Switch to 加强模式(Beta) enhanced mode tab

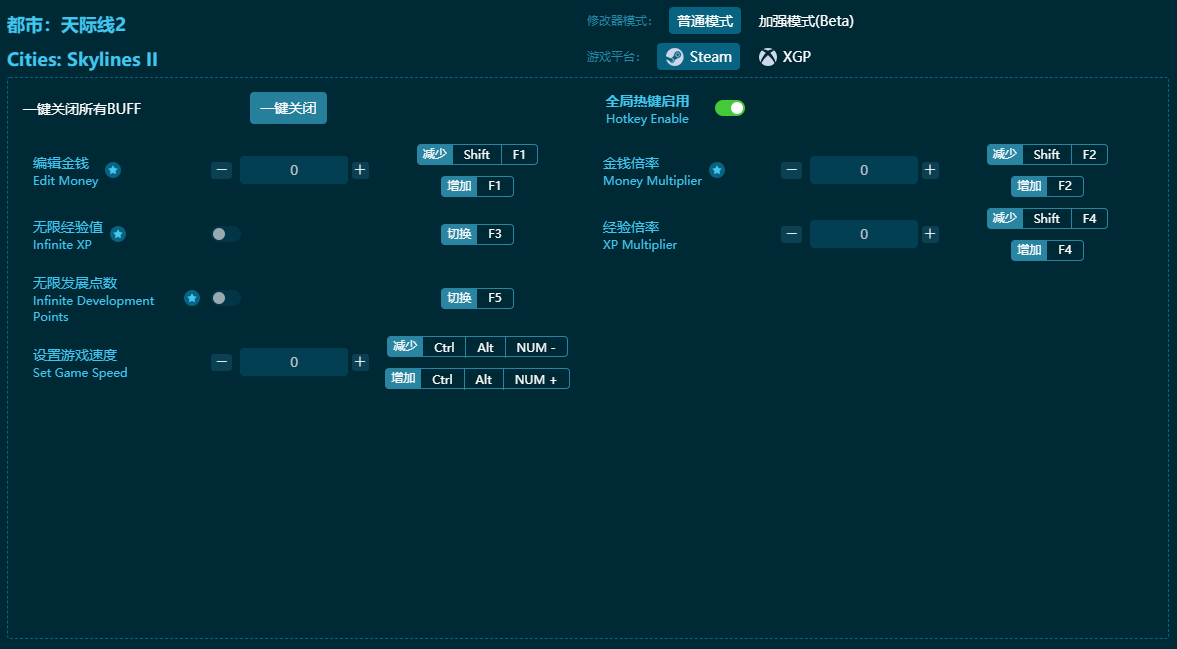click(x=806, y=21)
